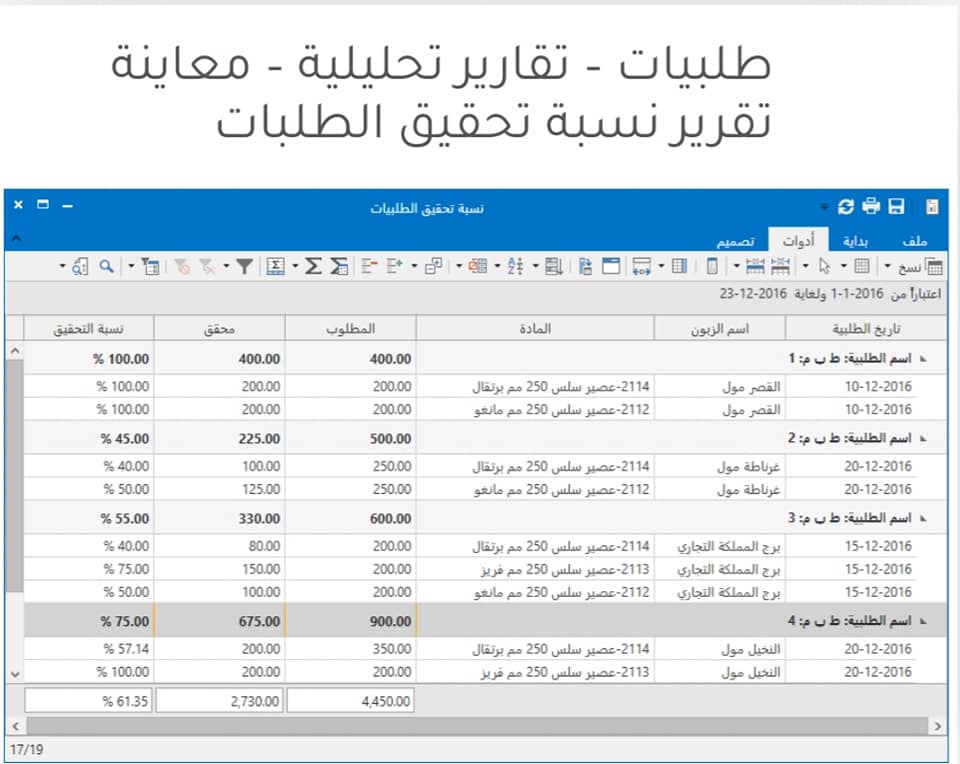
Task: Click the rows sort-down list icon
Action: [553, 266]
